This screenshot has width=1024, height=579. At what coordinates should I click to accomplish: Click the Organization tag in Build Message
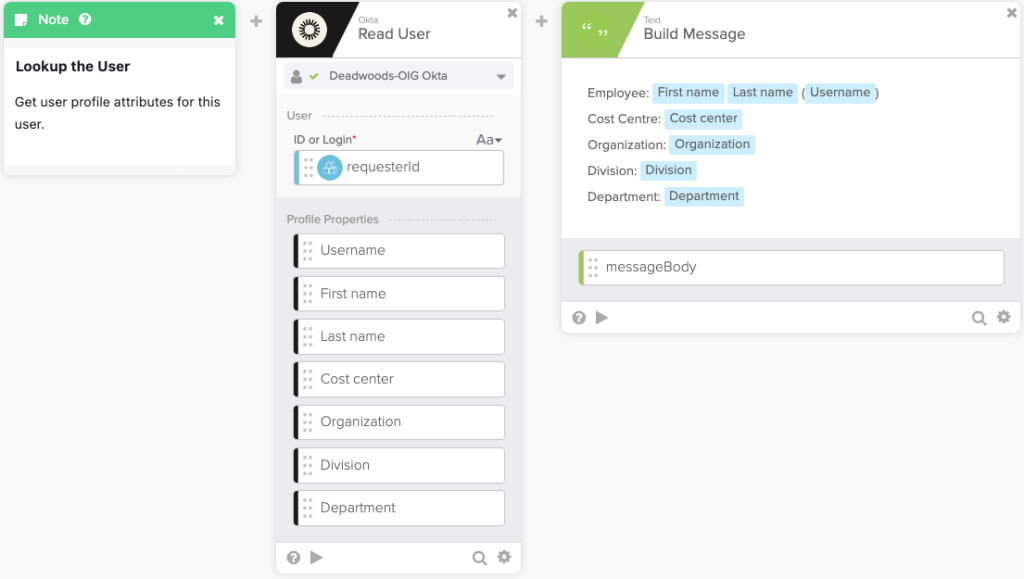click(x=712, y=145)
